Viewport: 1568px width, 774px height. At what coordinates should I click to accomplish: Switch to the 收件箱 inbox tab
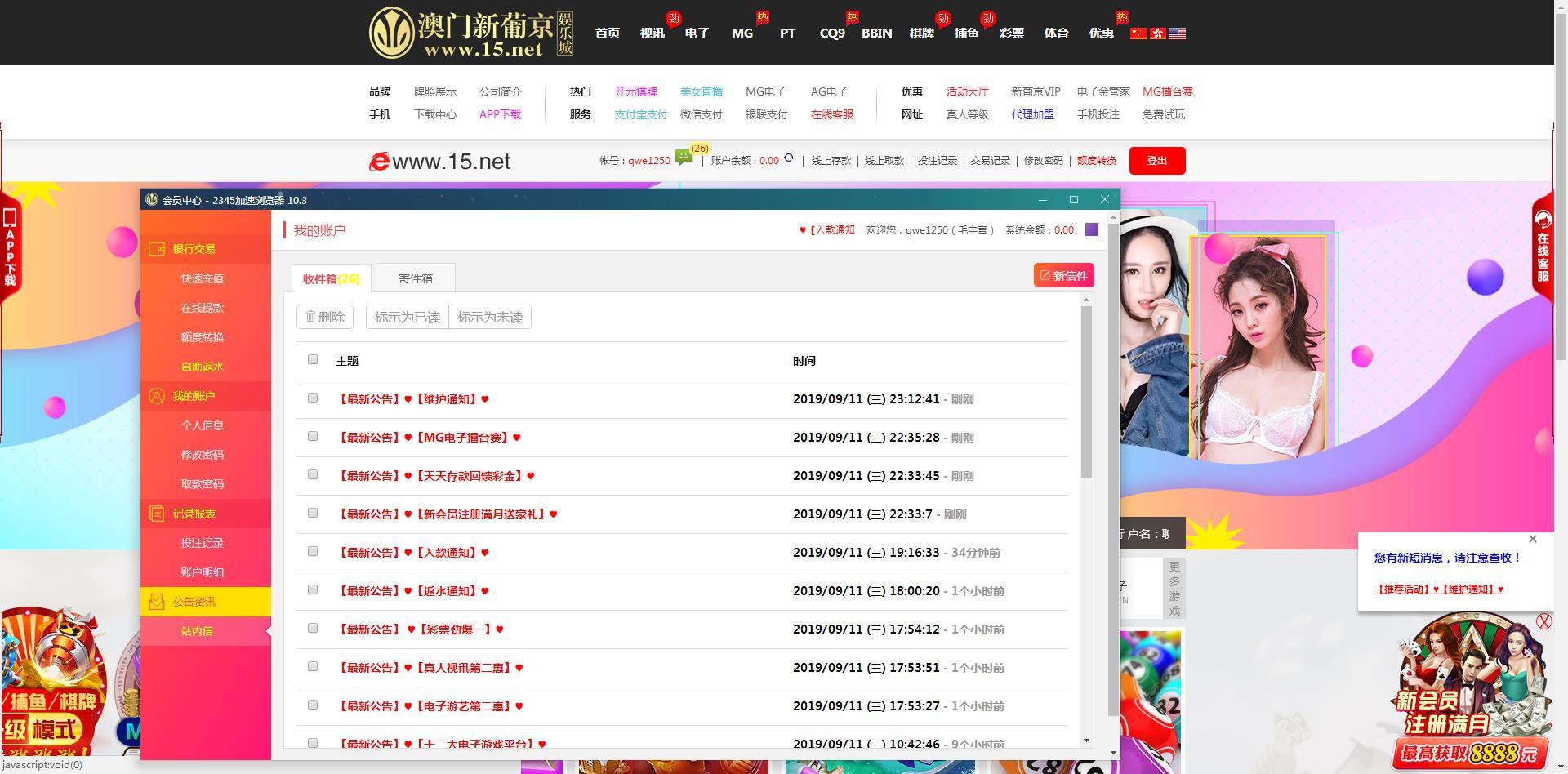click(331, 278)
